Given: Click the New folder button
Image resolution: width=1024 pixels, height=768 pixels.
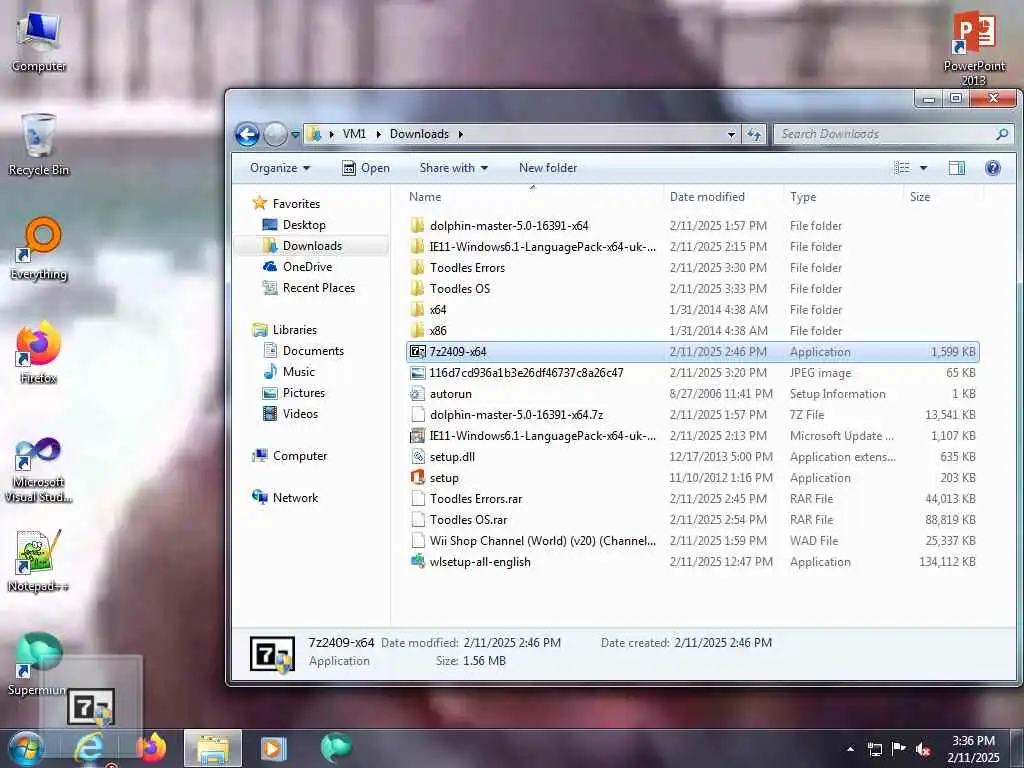Looking at the screenshot, I should 548,168.
